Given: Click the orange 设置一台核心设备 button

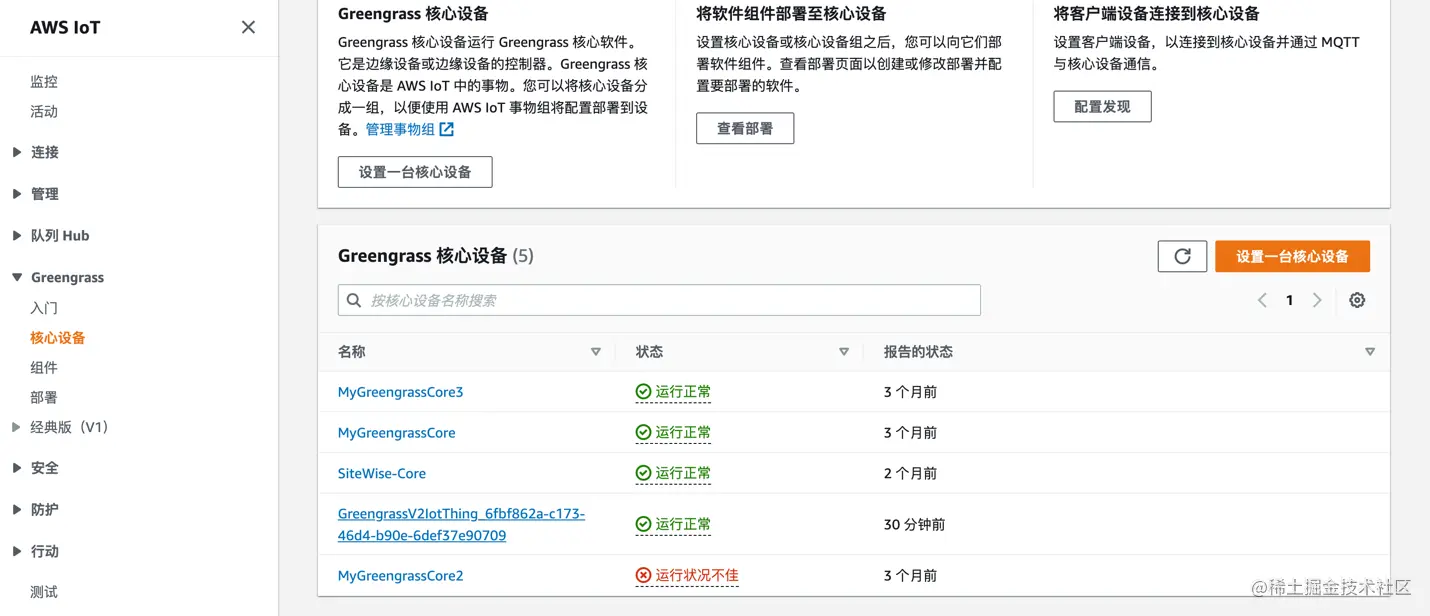Looking at the screenshot, I should [1292, 256].
